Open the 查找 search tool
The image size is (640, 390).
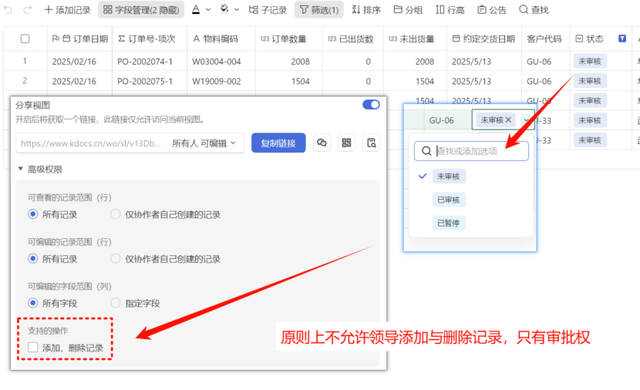coord(534,9)
